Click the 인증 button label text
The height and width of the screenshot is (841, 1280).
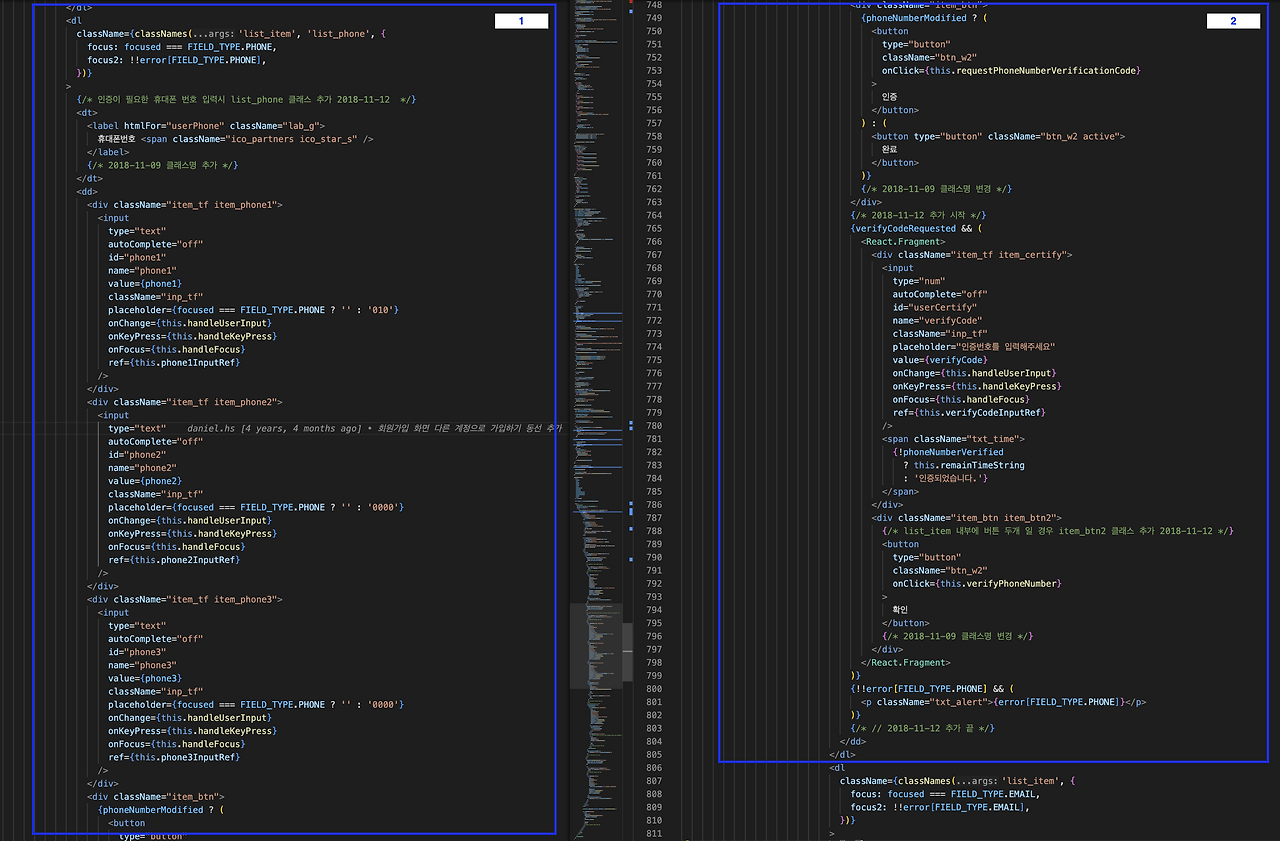pos(889,97)
